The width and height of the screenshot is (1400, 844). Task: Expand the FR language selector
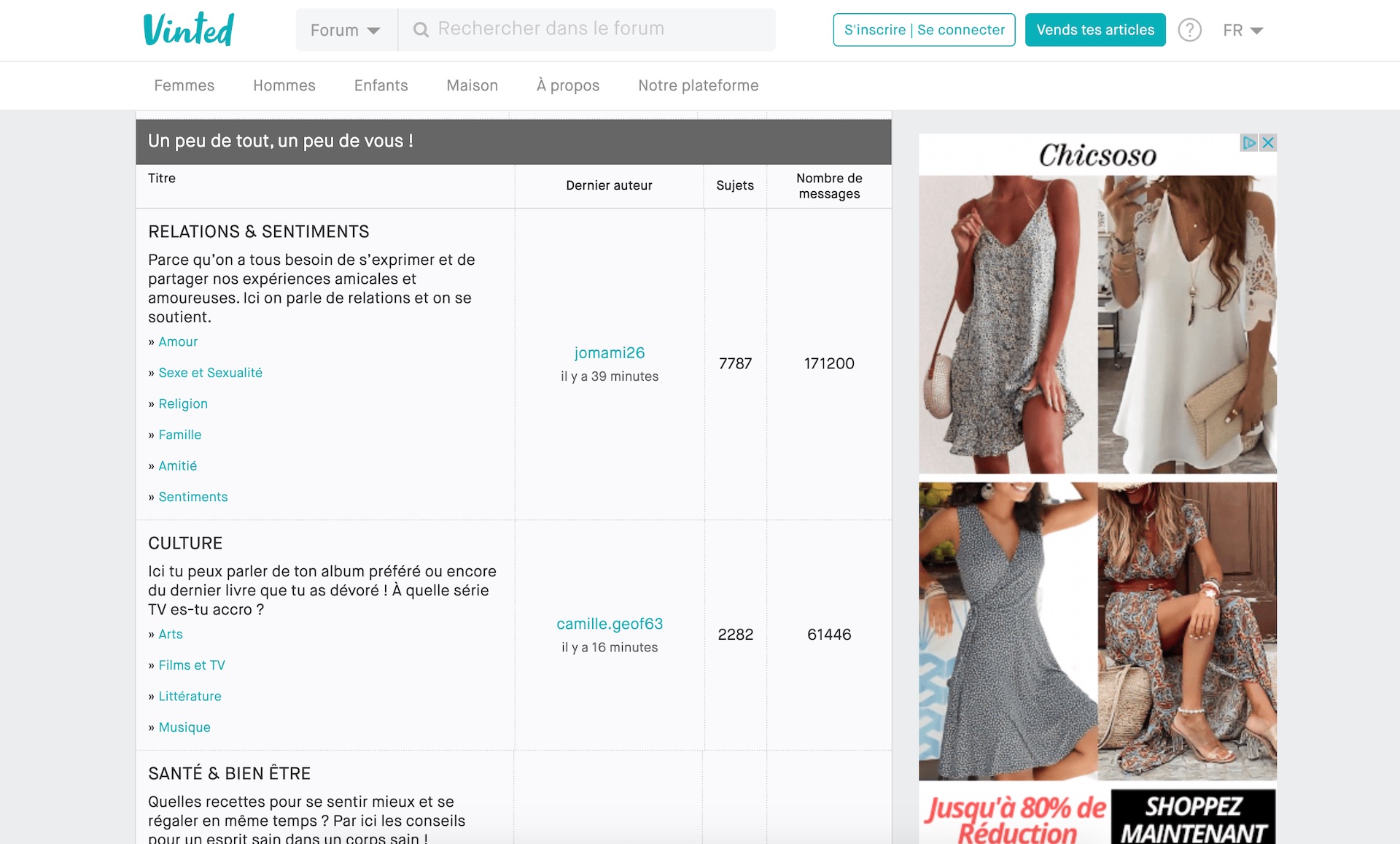coord(1242,30)
